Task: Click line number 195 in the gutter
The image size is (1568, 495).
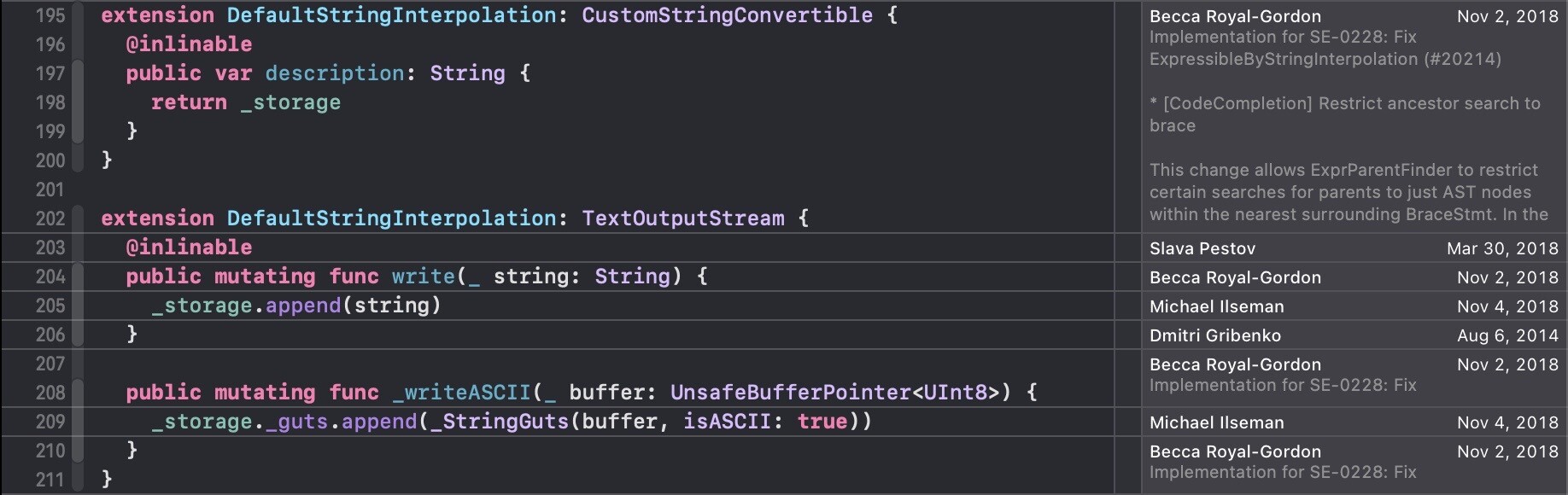Action: (x=50, y=15)
